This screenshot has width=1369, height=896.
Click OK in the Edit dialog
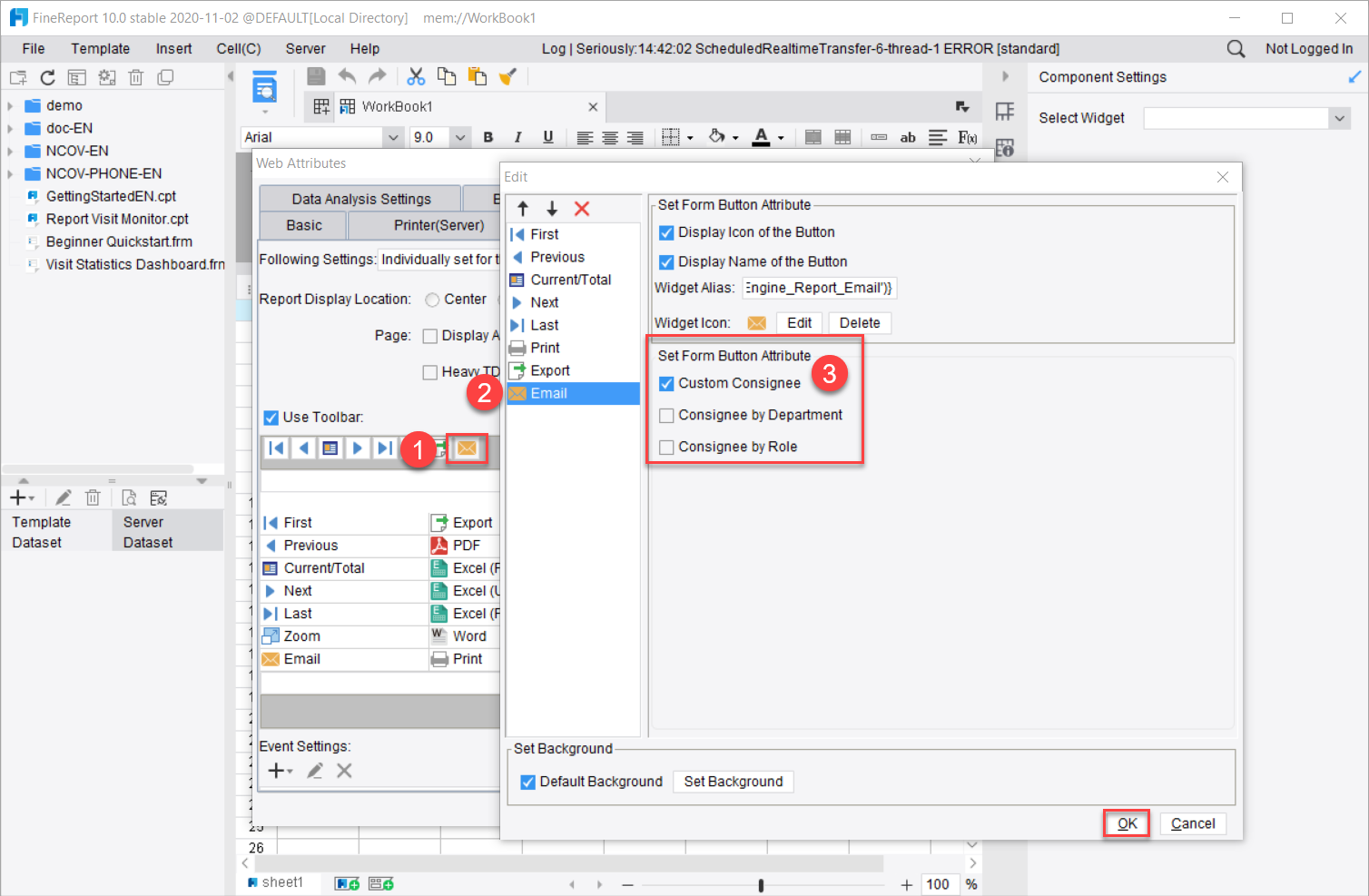click(x=1127, y=823)
